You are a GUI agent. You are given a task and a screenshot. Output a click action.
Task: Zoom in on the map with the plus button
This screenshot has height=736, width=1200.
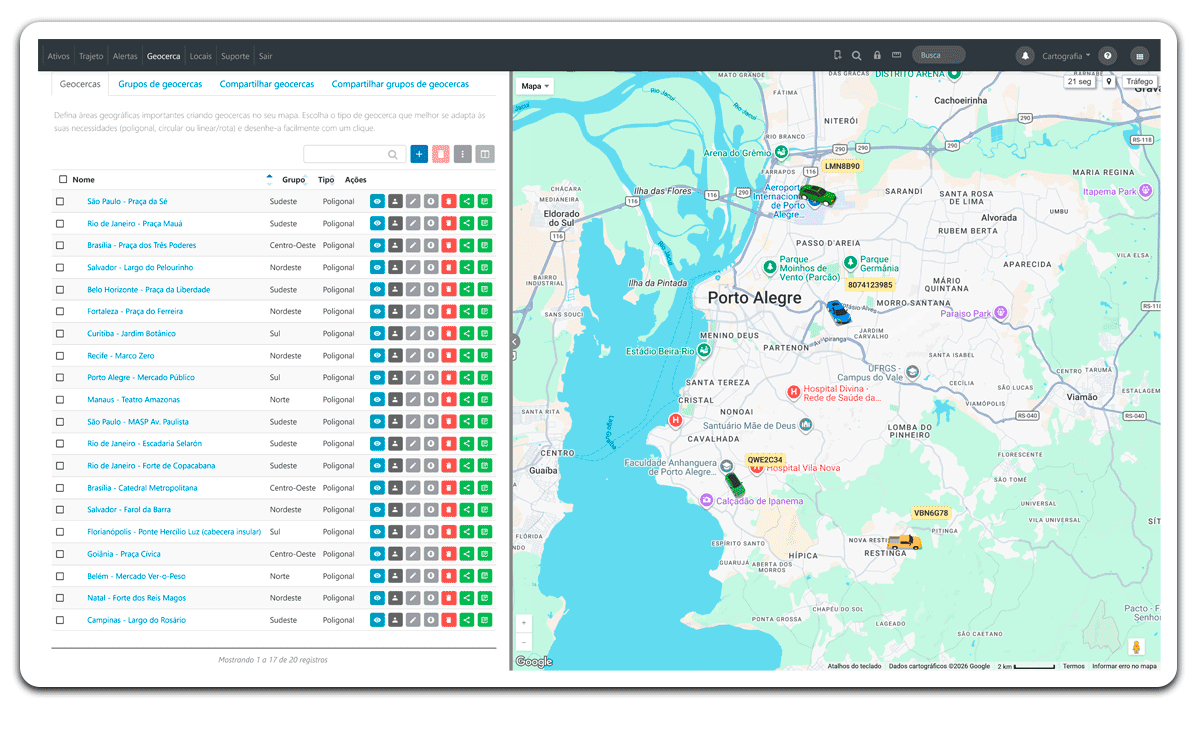click(x=524, y=623)
